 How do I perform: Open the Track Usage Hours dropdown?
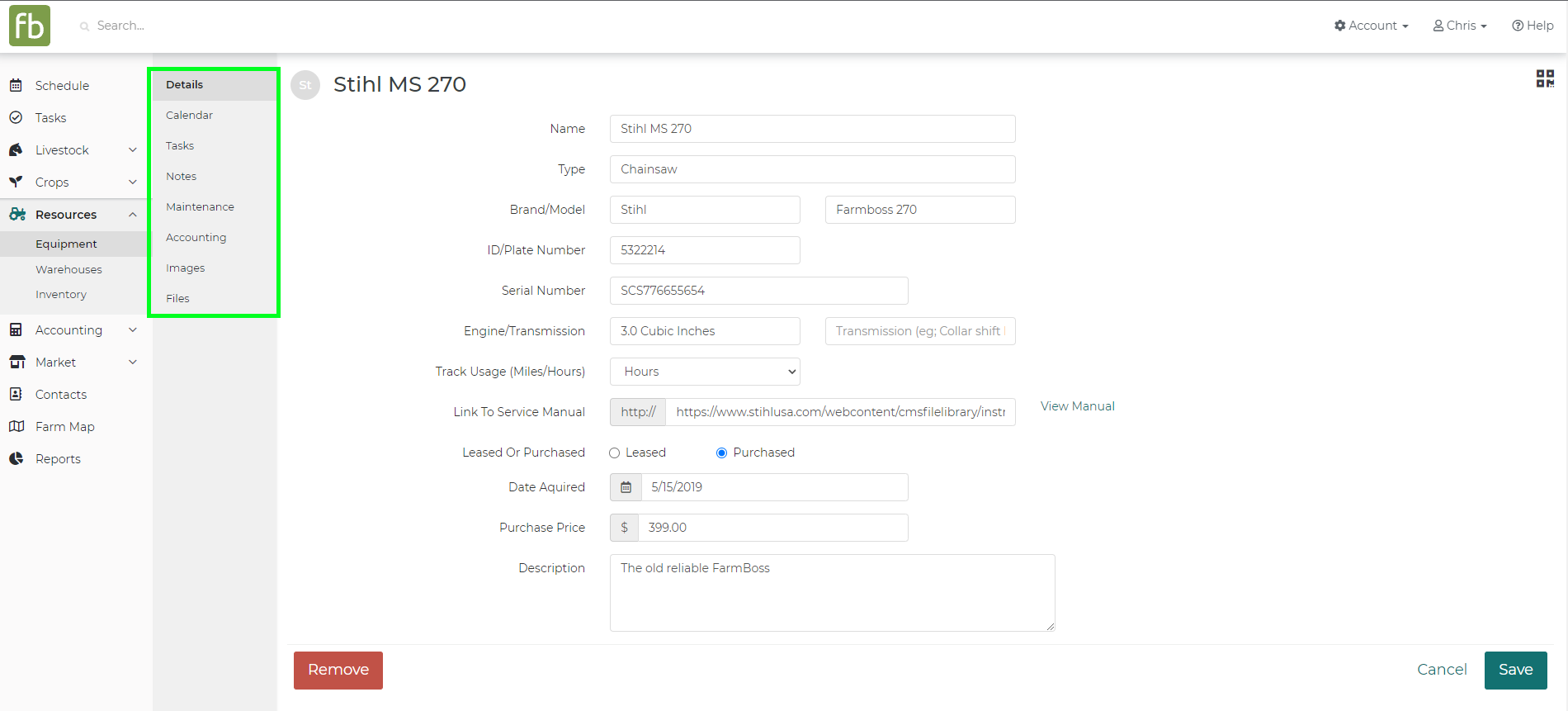tap(705, 372)
